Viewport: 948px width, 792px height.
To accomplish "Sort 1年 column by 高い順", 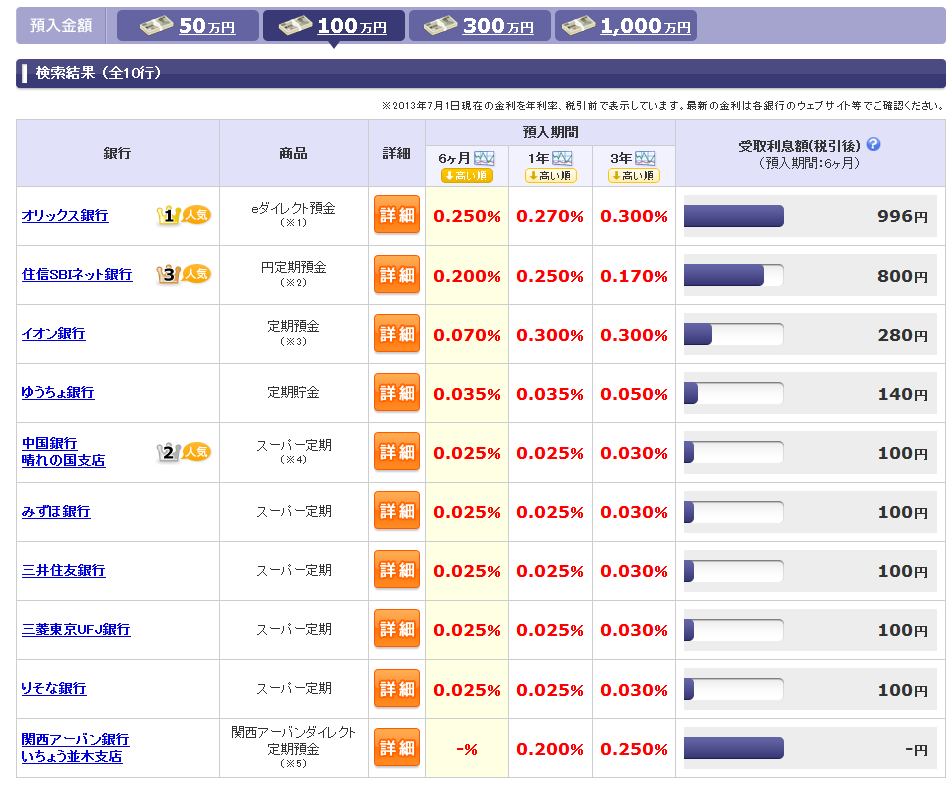I will (550, 175).
